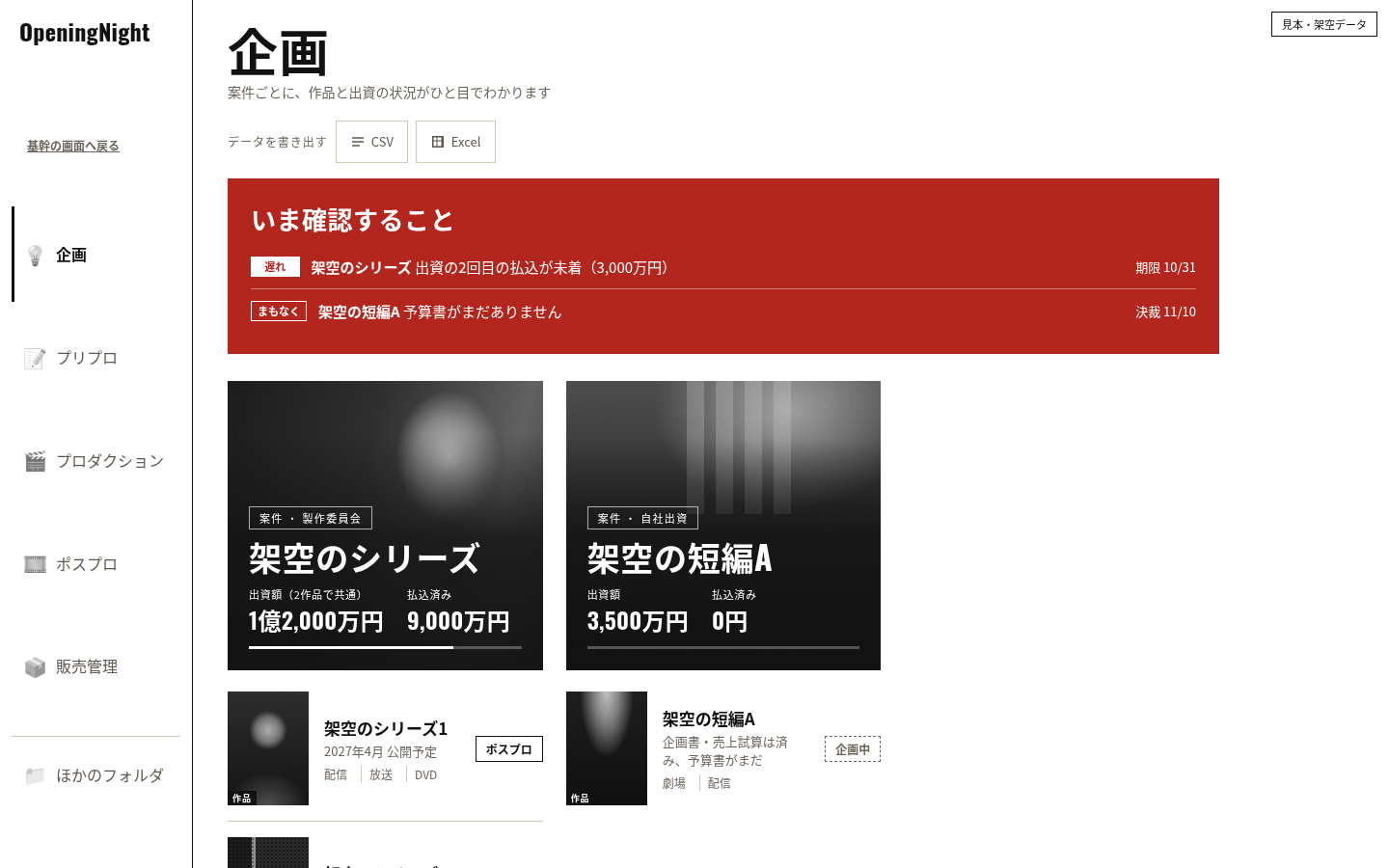1389x868 pixels.
Task: Click the OpeningNight logo
Action: point(85,33)
